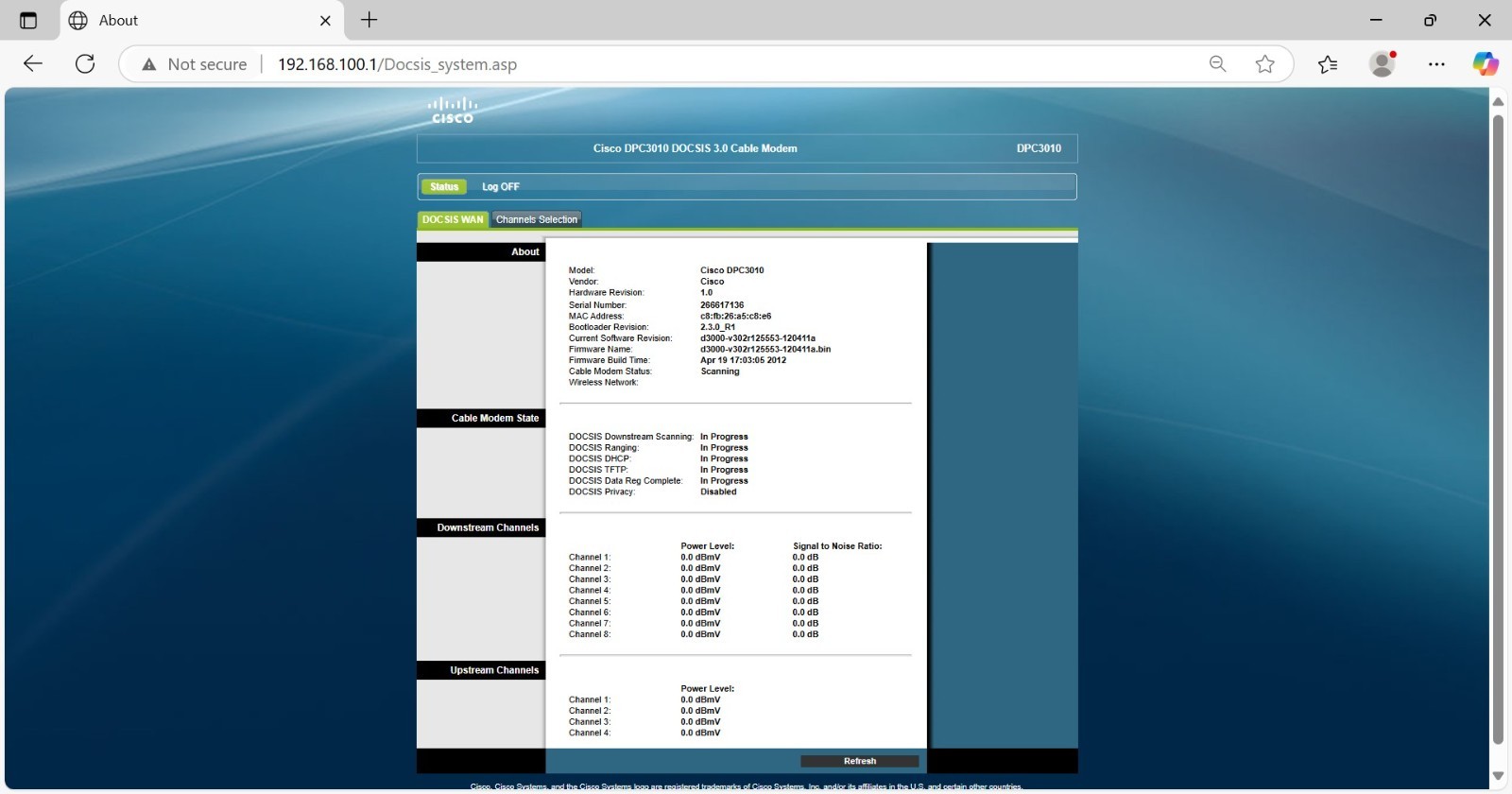
Task: Click the Cable Modem Status value Scanning
Action: pos(720,371)
